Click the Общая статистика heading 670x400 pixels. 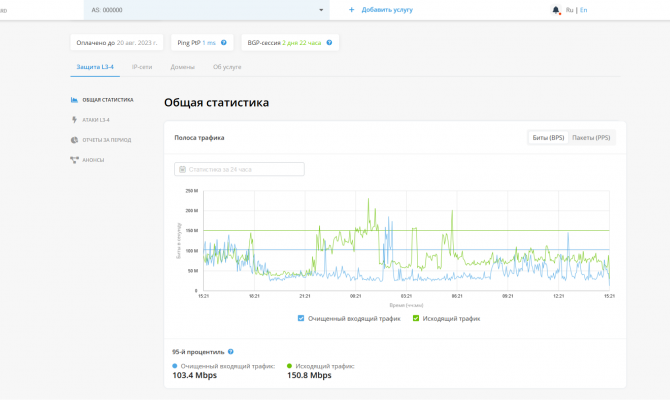click(x=216, y=103)
